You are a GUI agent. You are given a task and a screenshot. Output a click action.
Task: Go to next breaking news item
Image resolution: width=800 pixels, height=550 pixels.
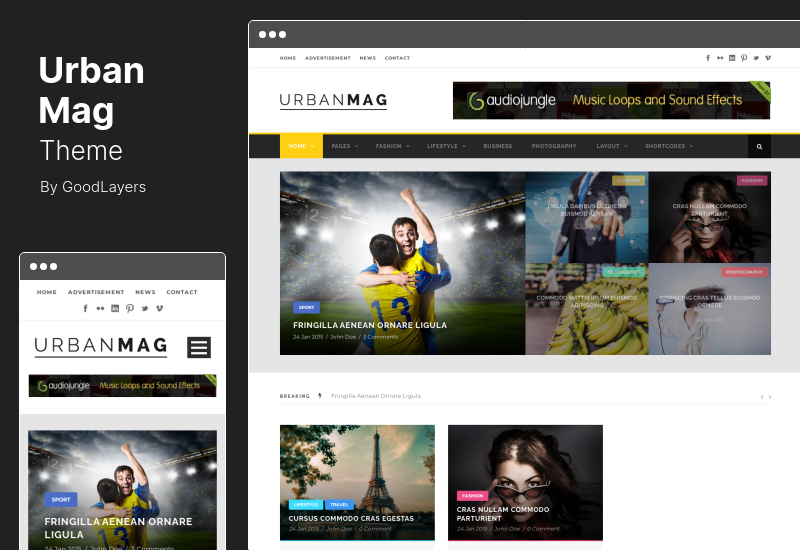point(769,397)
